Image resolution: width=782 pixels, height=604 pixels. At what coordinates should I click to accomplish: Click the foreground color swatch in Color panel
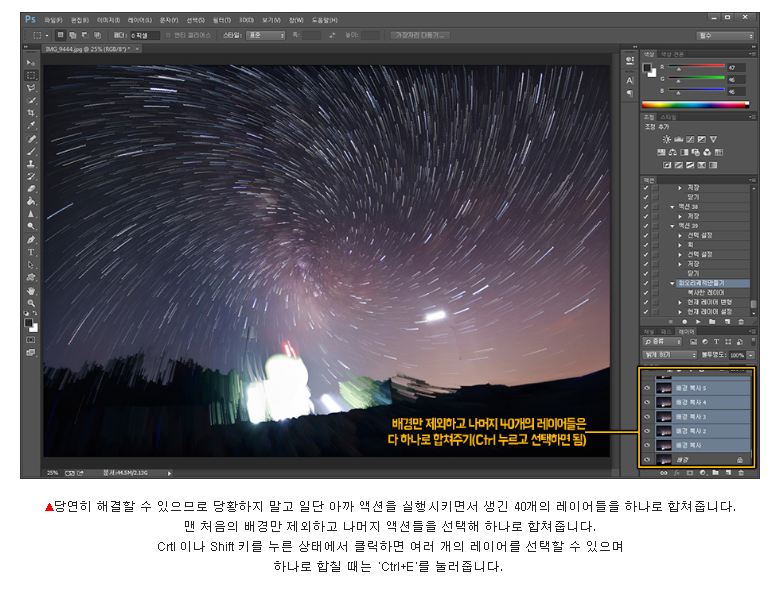pyautogui.click(x=647, y=68)
